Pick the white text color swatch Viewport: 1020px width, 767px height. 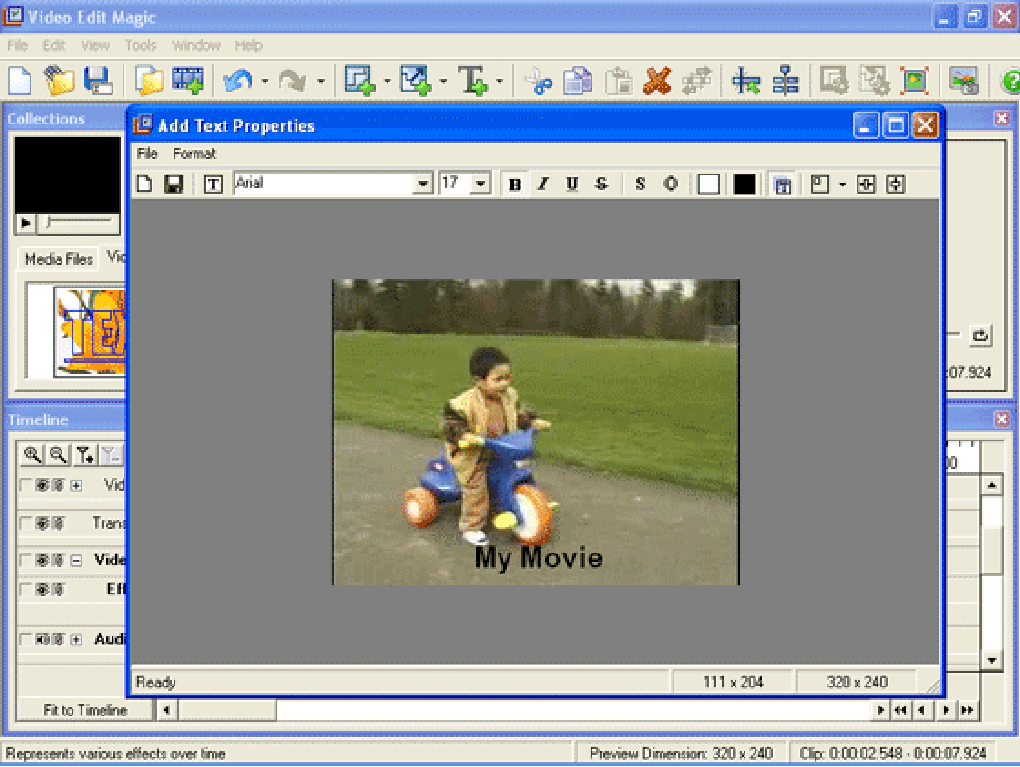tap(708, 184)
